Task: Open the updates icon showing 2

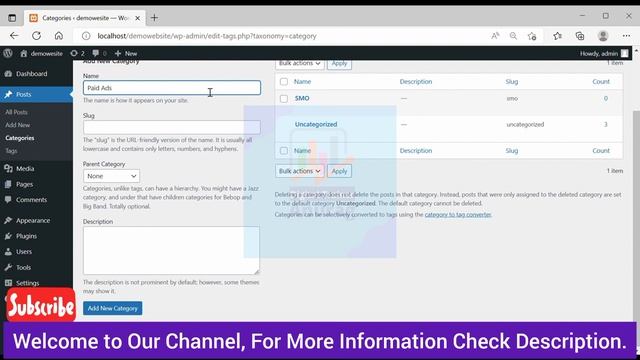Action: pyautogui.click(x=78, y=53)
